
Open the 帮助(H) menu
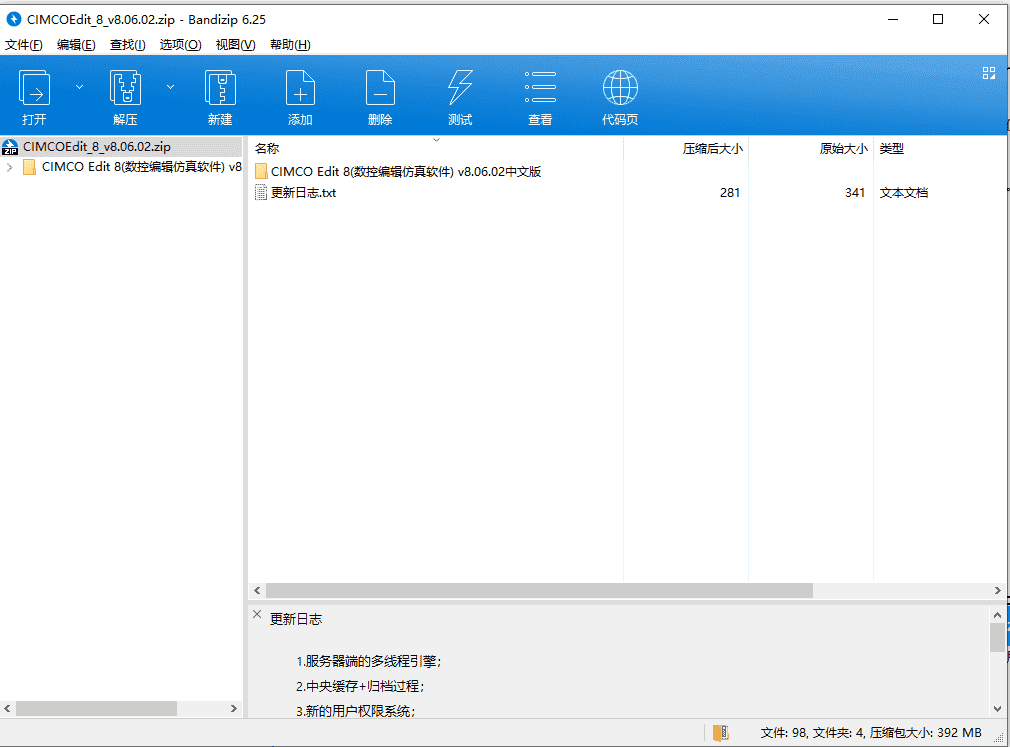(x=290, y=44)
